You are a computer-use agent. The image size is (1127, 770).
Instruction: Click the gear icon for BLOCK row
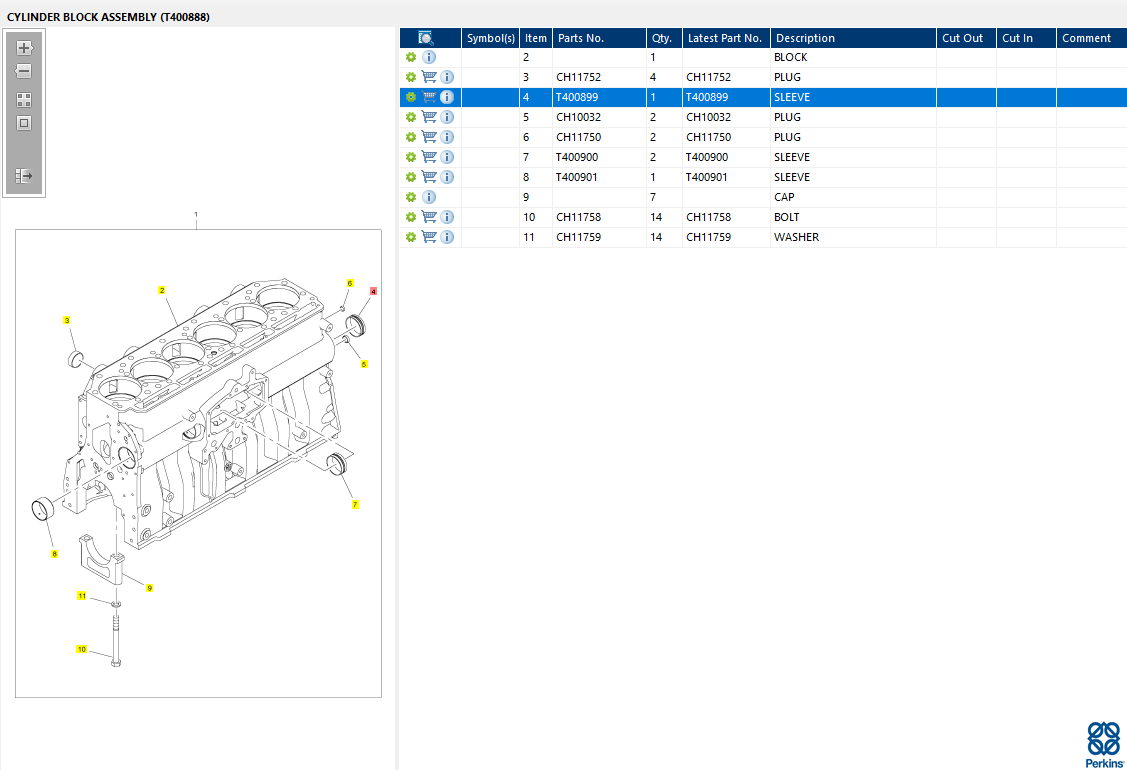point(411,57)
